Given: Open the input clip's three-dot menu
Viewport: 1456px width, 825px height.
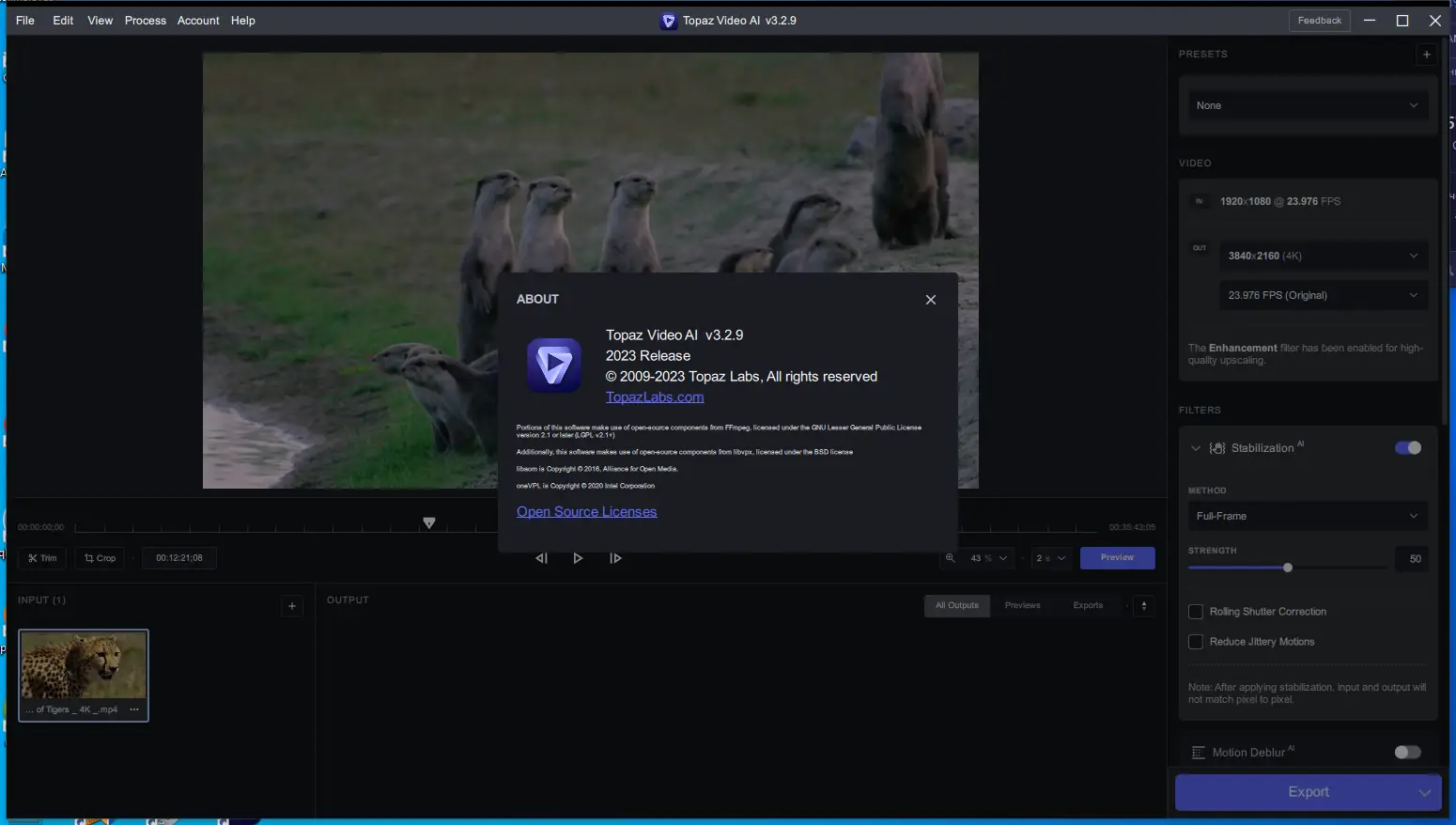Looking at the screenshot, I should [134, 709].
